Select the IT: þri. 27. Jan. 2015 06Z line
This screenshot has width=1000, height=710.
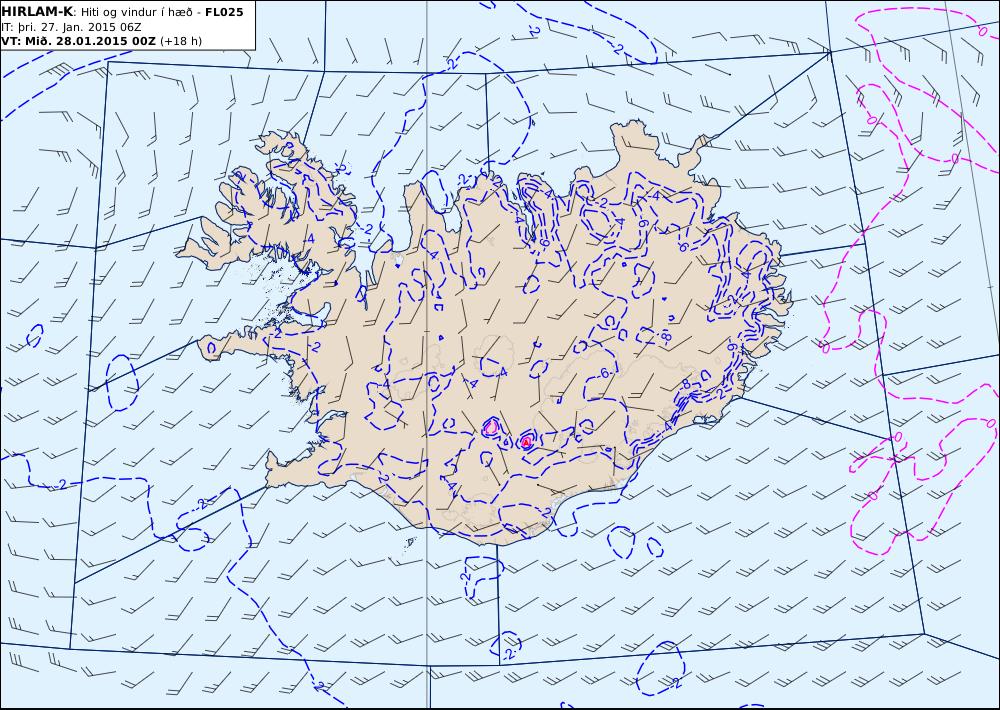[71, 27]
